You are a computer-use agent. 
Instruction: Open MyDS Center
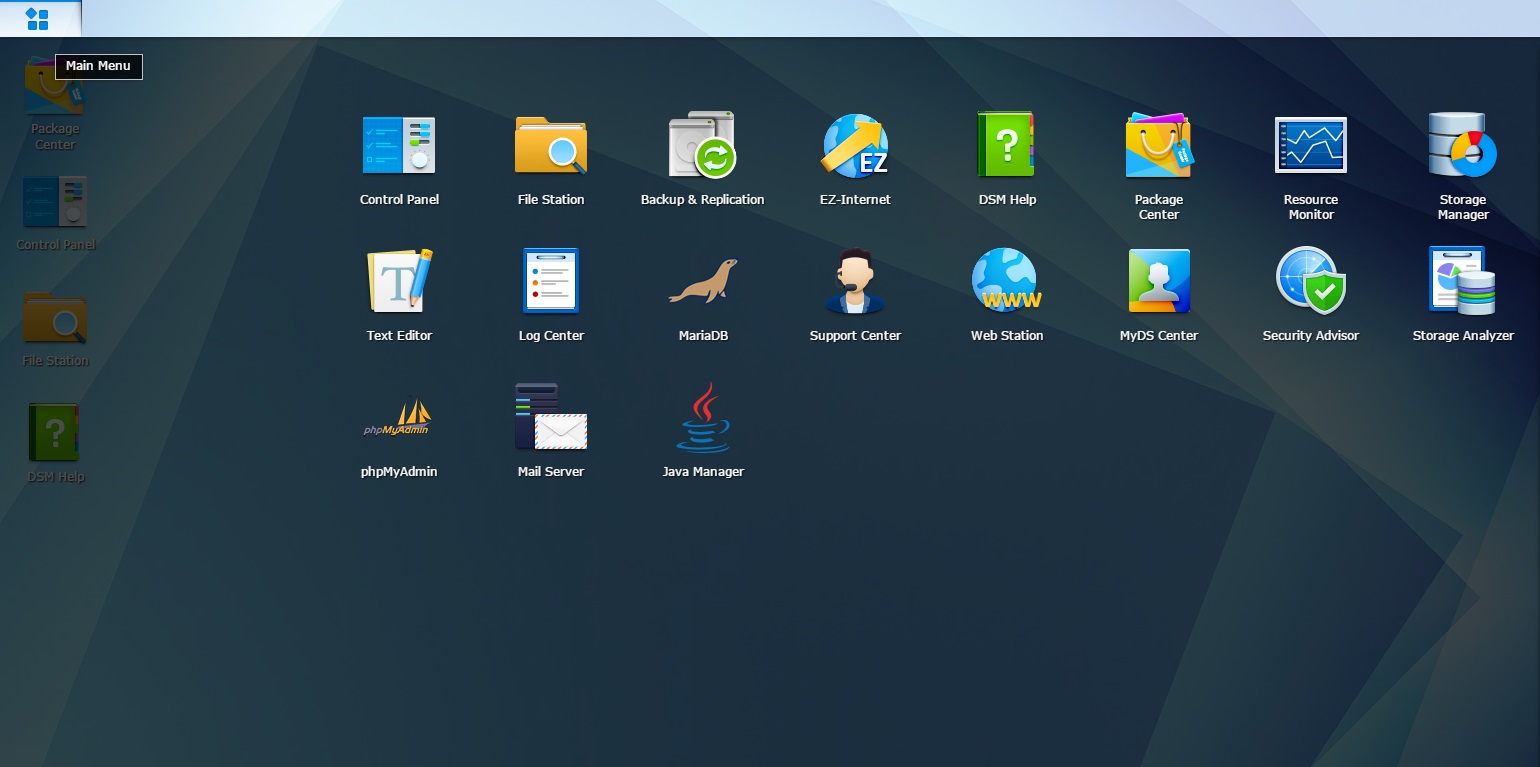pyautogui.click(x=1159, y=282)
